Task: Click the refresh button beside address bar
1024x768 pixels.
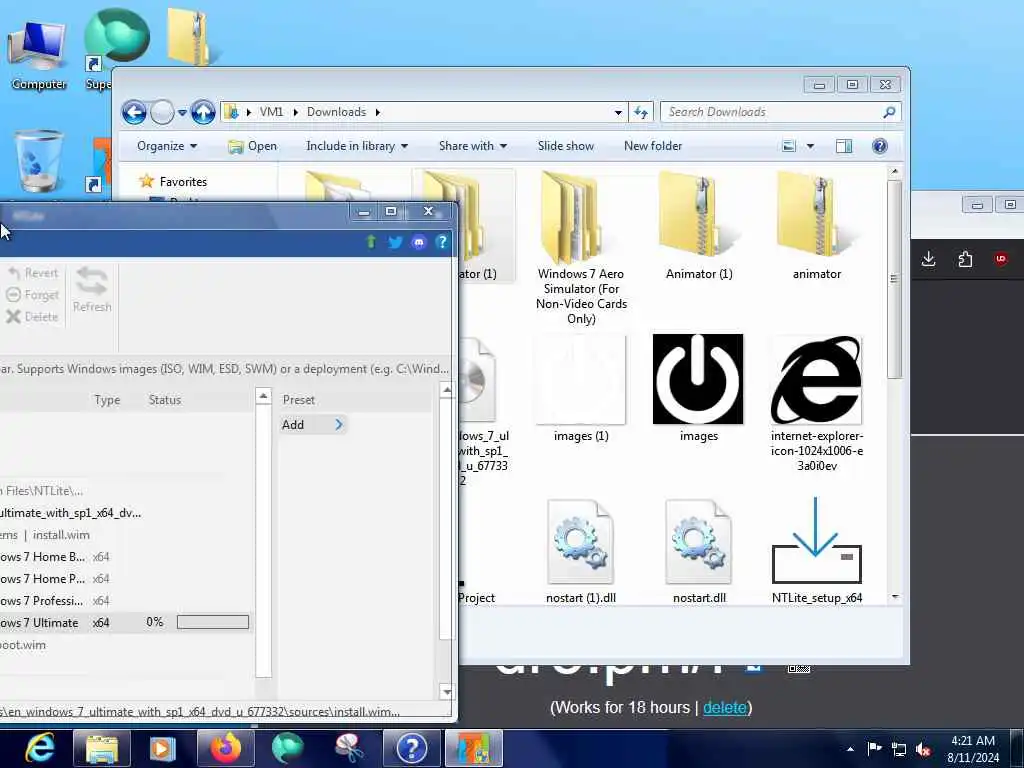Action: tap(641, 112)
